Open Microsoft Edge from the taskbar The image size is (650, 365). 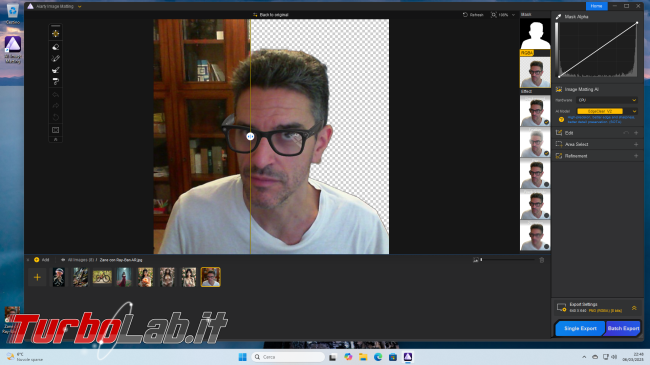(x=378, y=357)
